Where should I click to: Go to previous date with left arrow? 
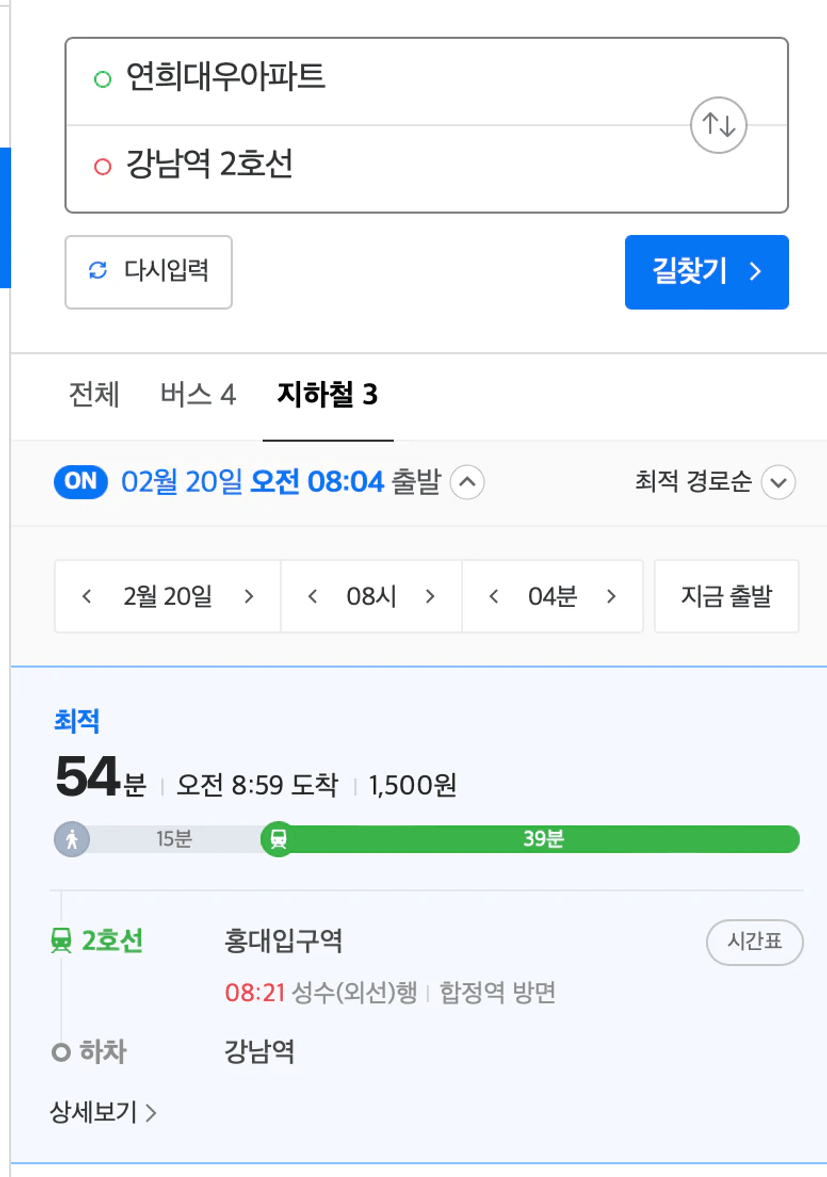[x=86, y=596]
